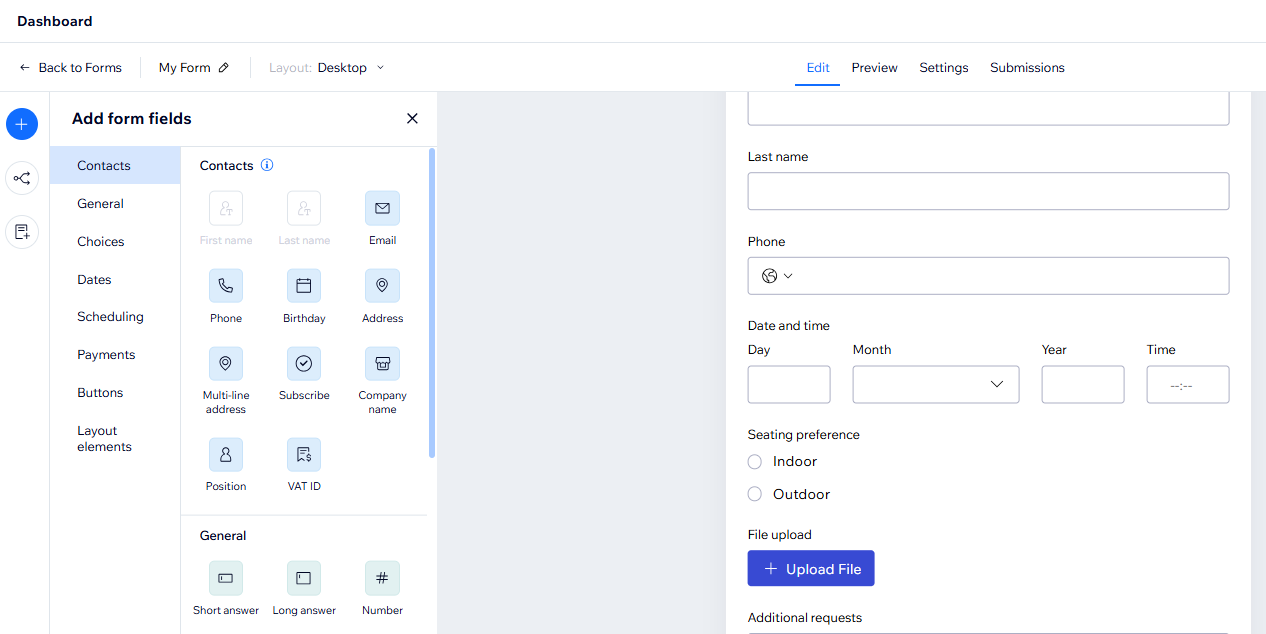Image resolution: width=1266 pixels, height=634 pixels.
Task: Add the Position field
Action: click(226, 455)
